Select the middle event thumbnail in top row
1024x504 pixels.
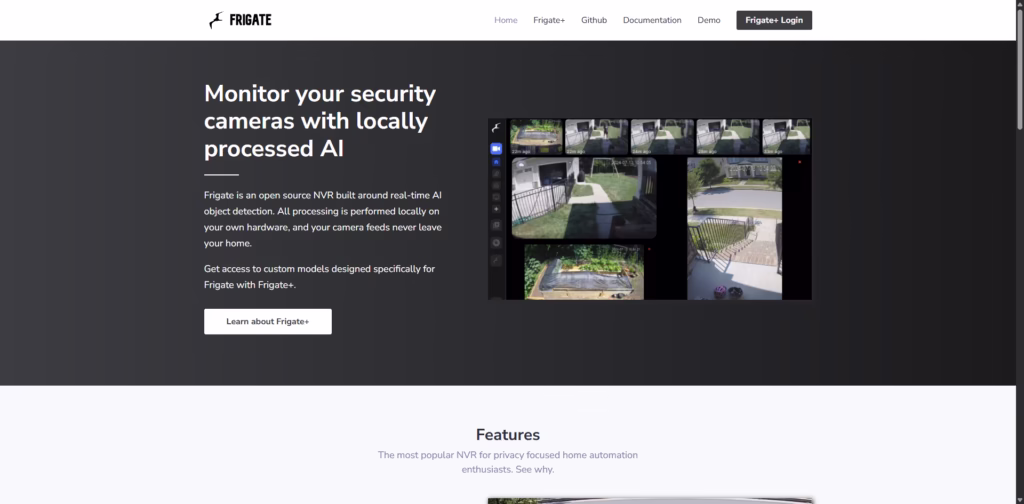[662, 137]
